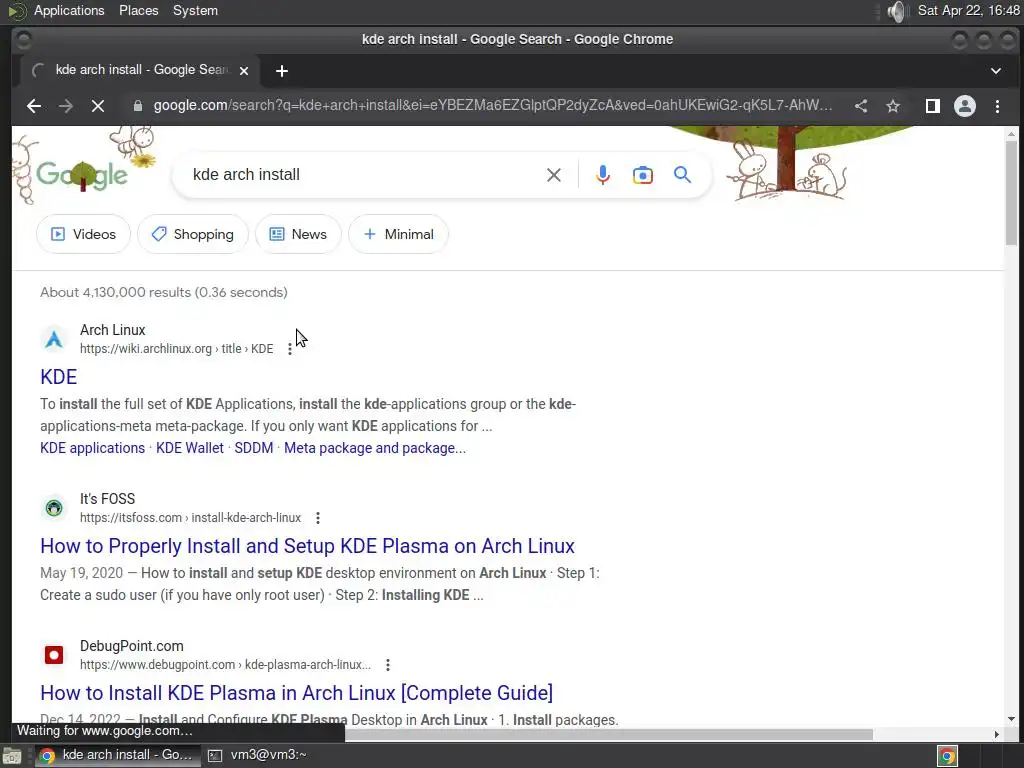
Task: Filter results by Videos
Action: 83,234
